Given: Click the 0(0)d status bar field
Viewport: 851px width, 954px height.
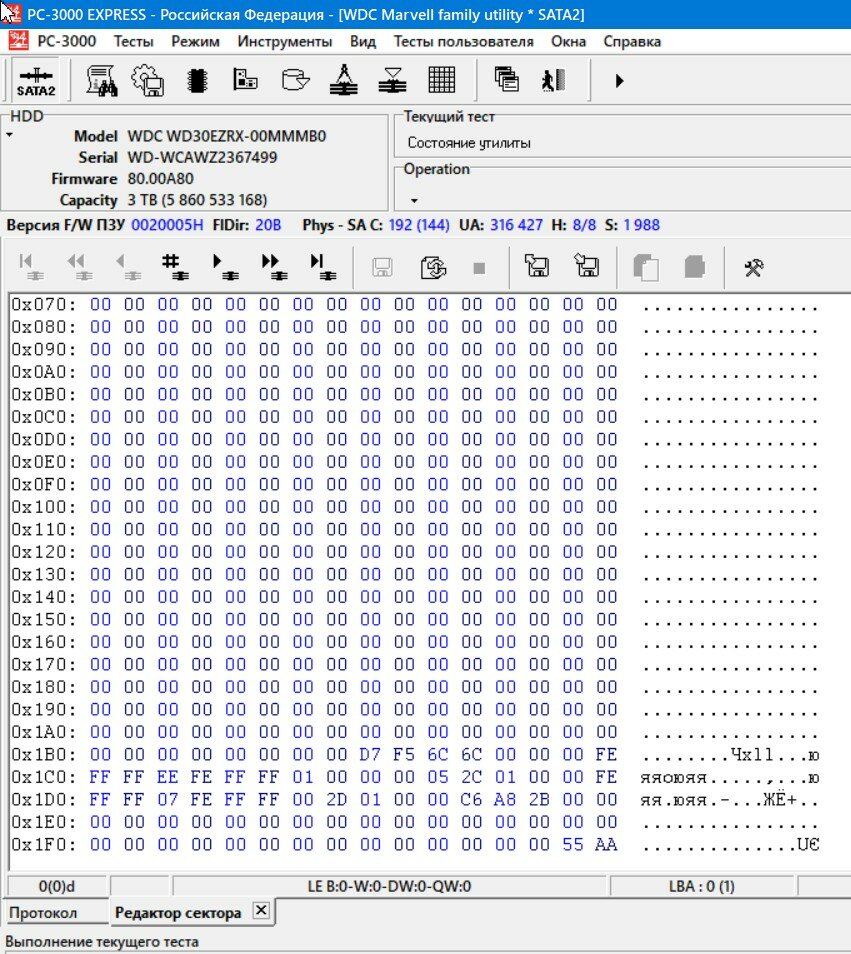Looking at the screenshot, I should (x=57, y=886).
